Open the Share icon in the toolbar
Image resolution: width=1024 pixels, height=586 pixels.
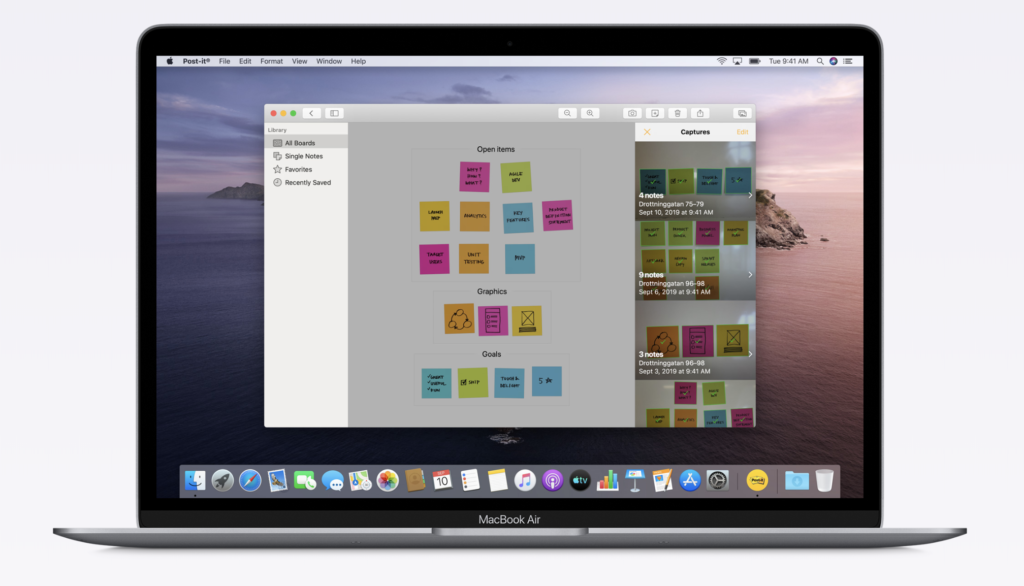700,113
